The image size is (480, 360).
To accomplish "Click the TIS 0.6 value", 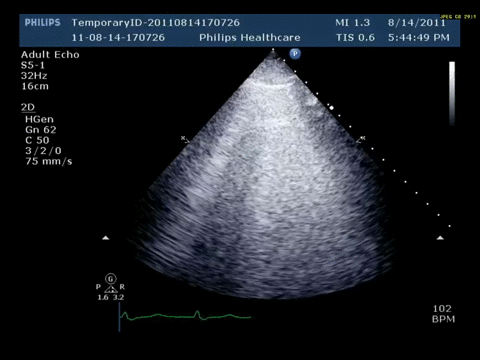I will tap(355, 37).
